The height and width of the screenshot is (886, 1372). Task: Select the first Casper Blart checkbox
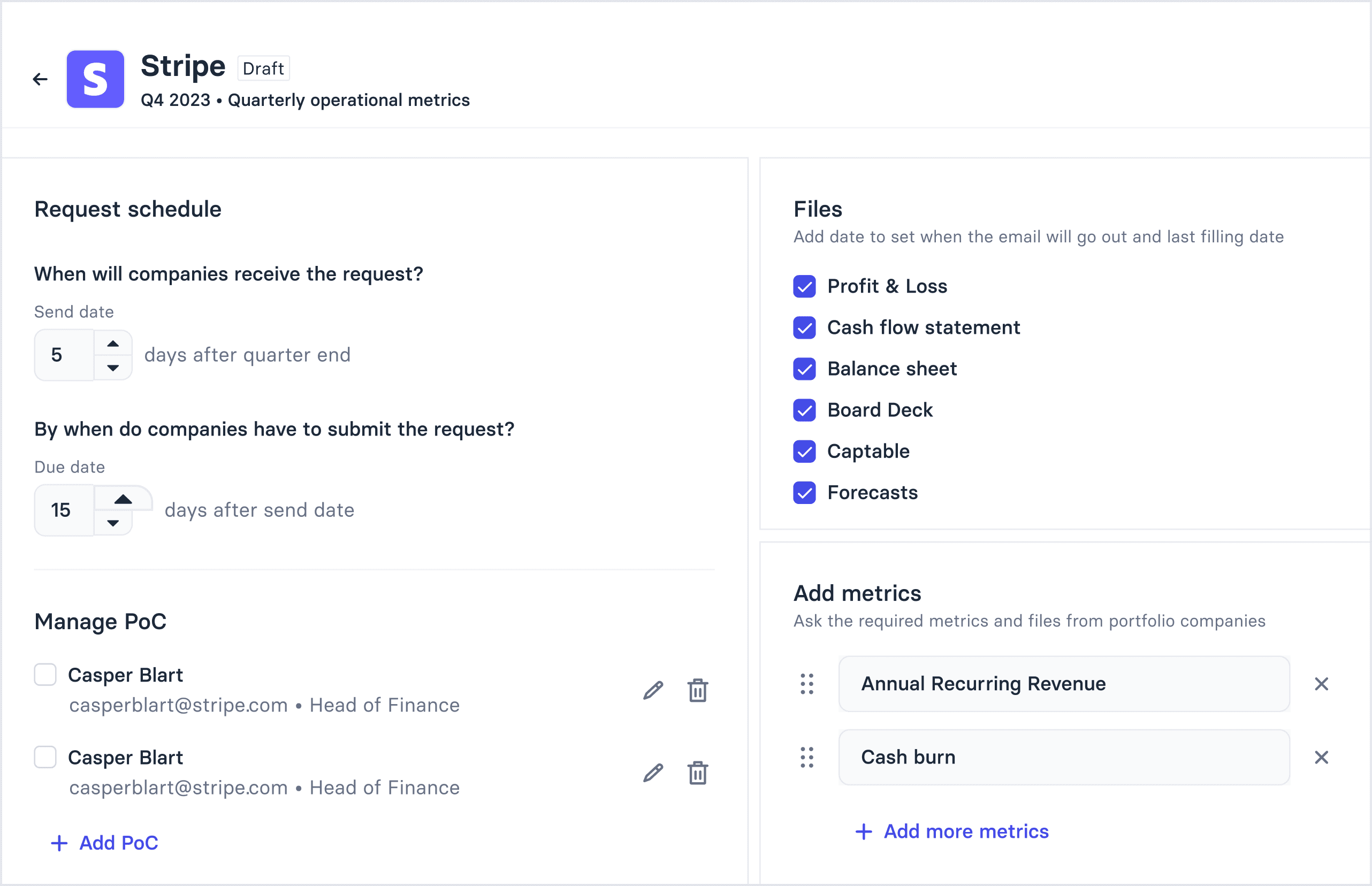tap(45, 674)
